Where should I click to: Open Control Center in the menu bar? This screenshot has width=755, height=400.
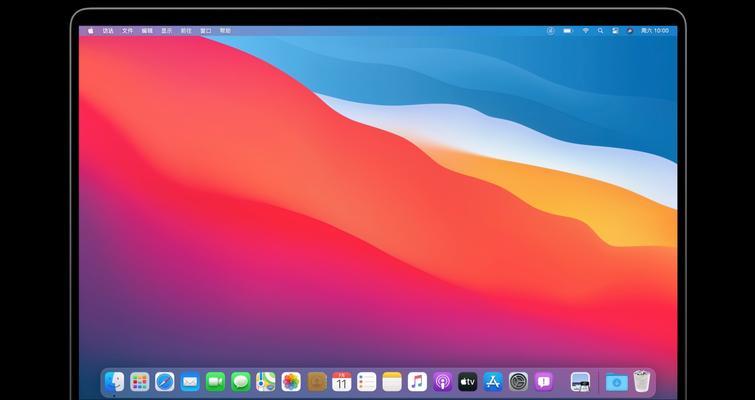(615, 30)
